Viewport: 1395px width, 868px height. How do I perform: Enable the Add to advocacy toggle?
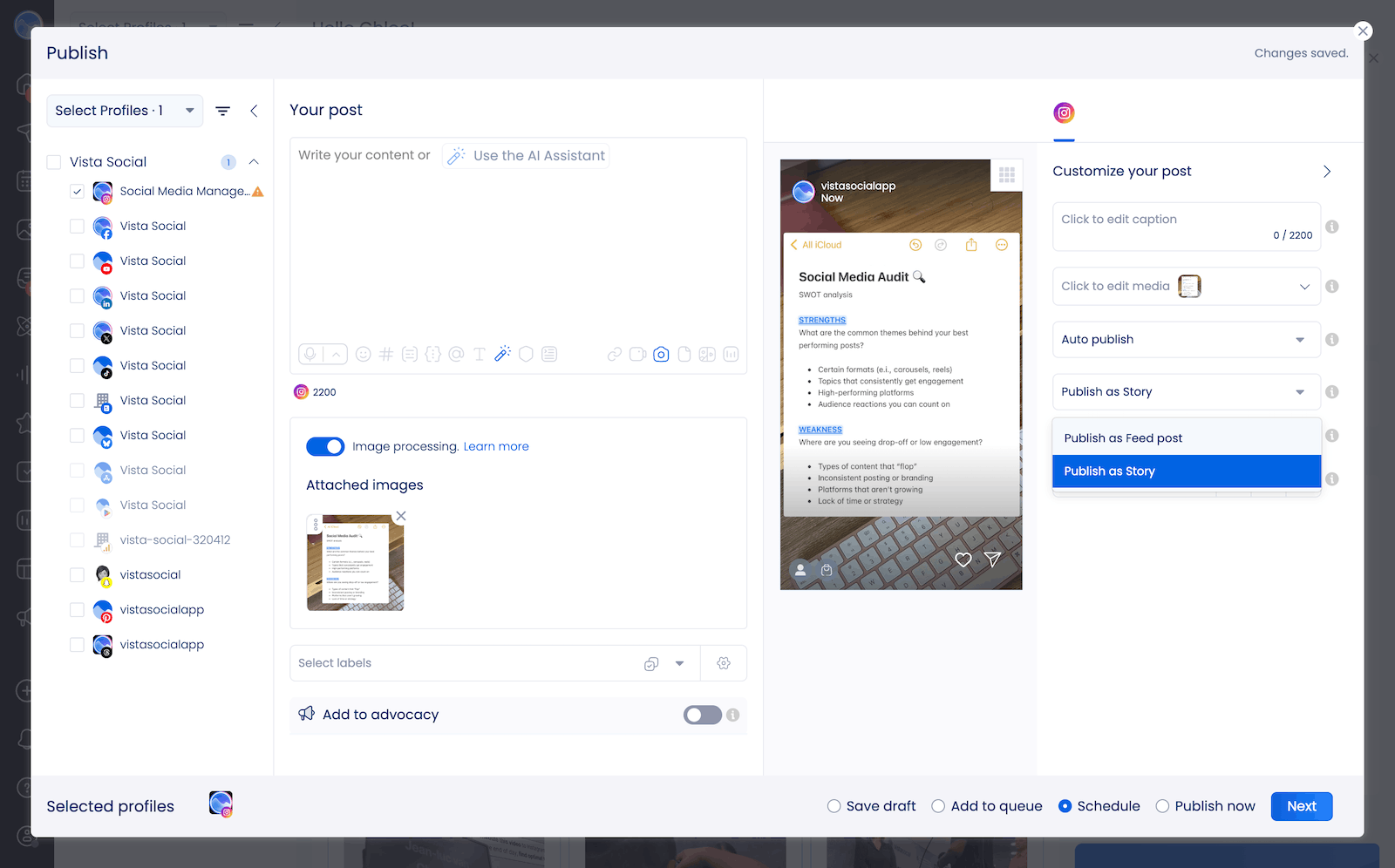[x=703, y=715]
